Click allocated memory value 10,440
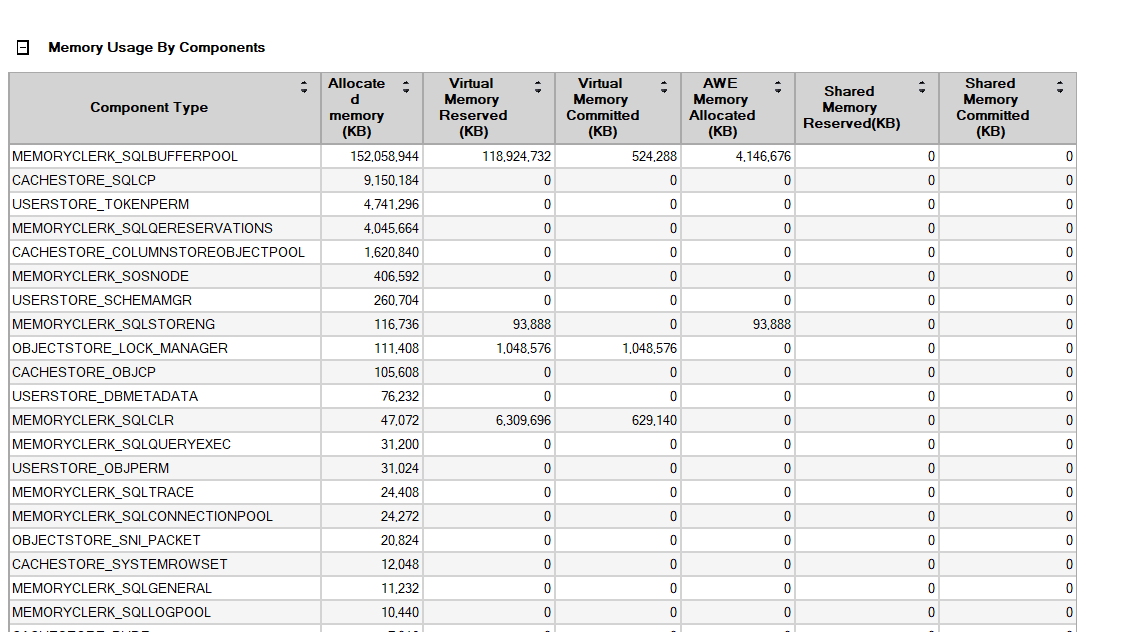The height and width of the screenshot is (632, 1121). [400, 612]
